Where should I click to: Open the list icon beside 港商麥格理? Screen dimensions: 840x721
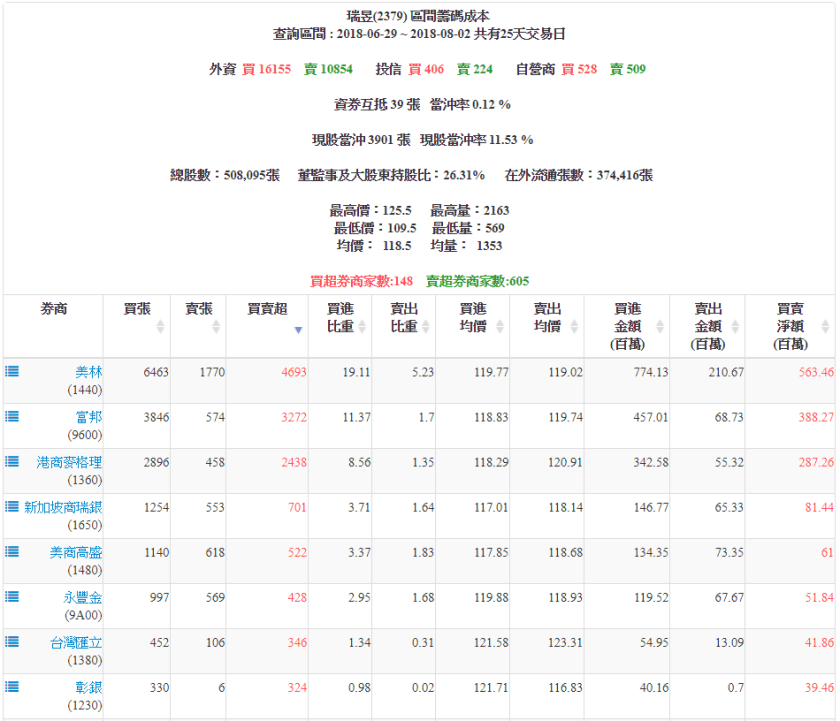coord(12,461)
